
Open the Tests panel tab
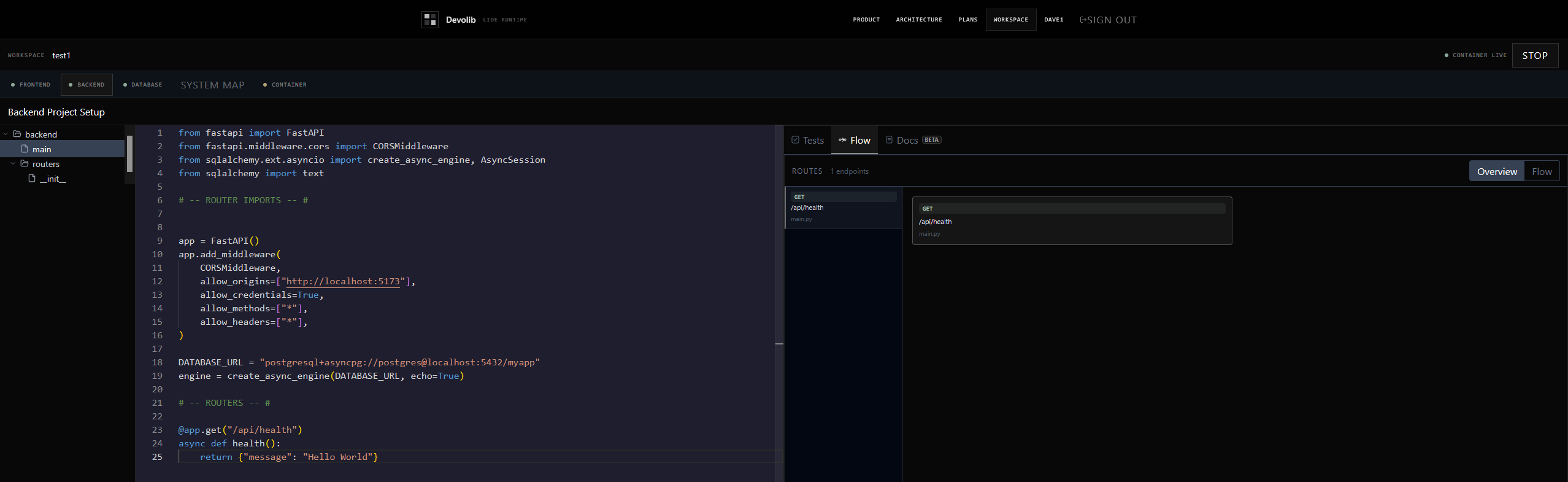click(x=808, y=140)
